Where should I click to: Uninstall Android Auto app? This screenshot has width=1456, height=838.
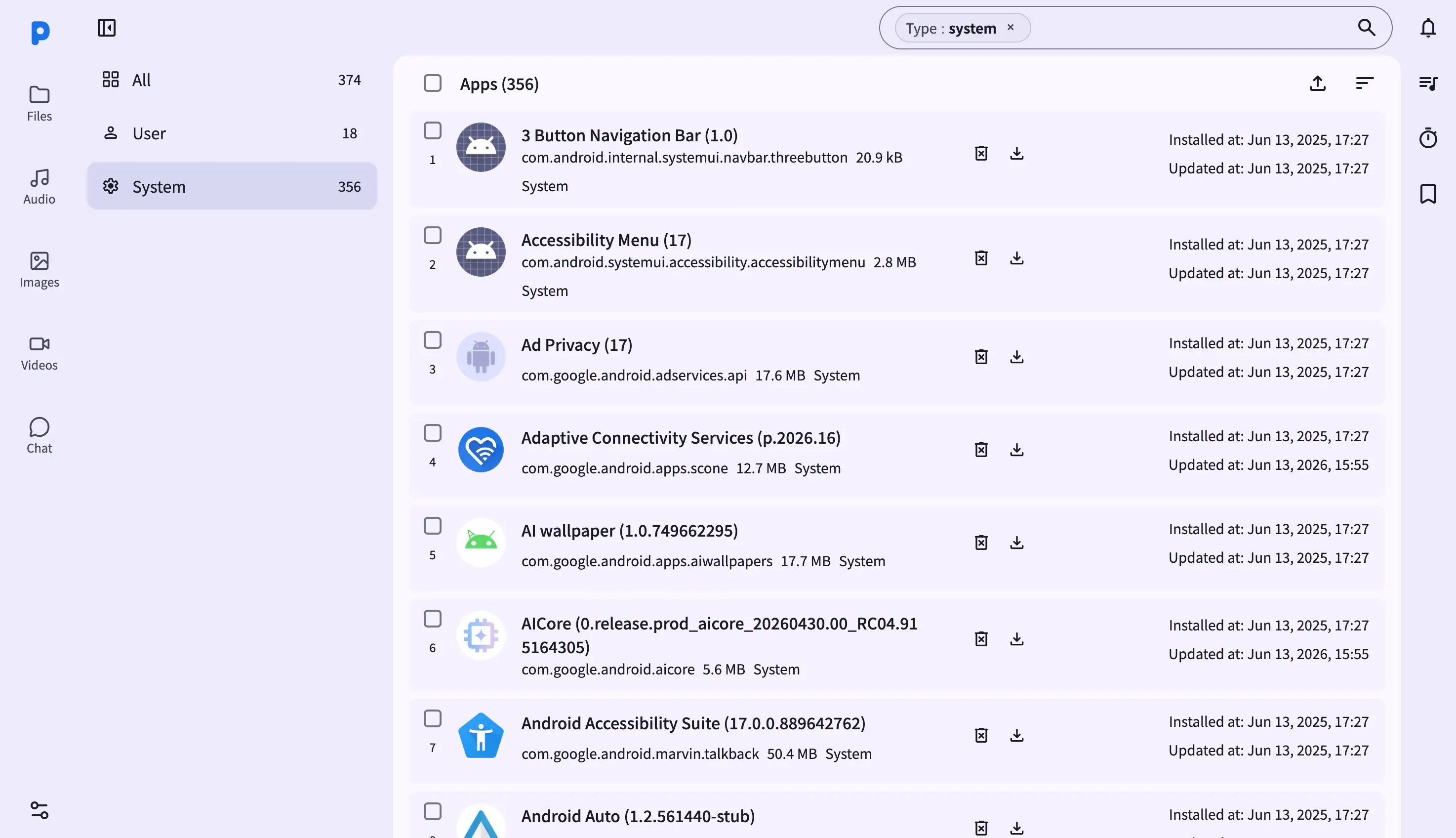pyautogui.click(x=981, y=828)
